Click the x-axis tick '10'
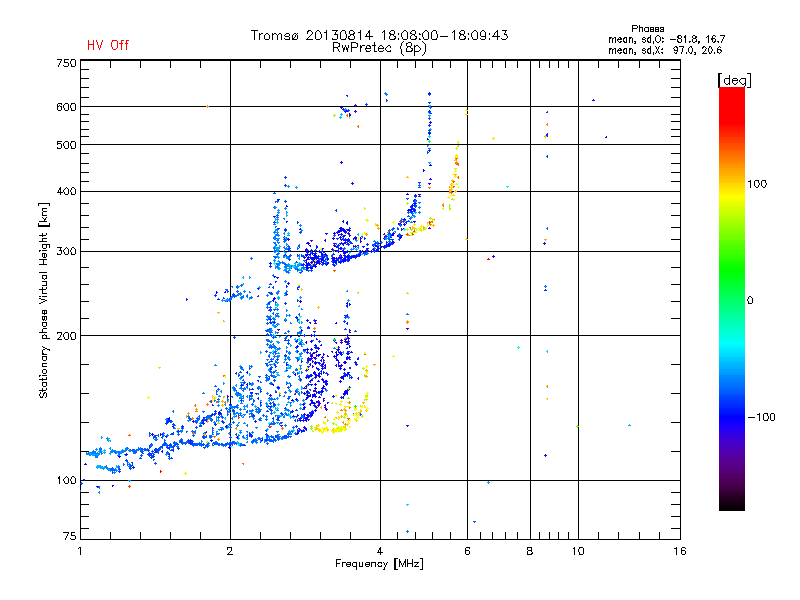800x600 pixels. click(x=578, y=551)
